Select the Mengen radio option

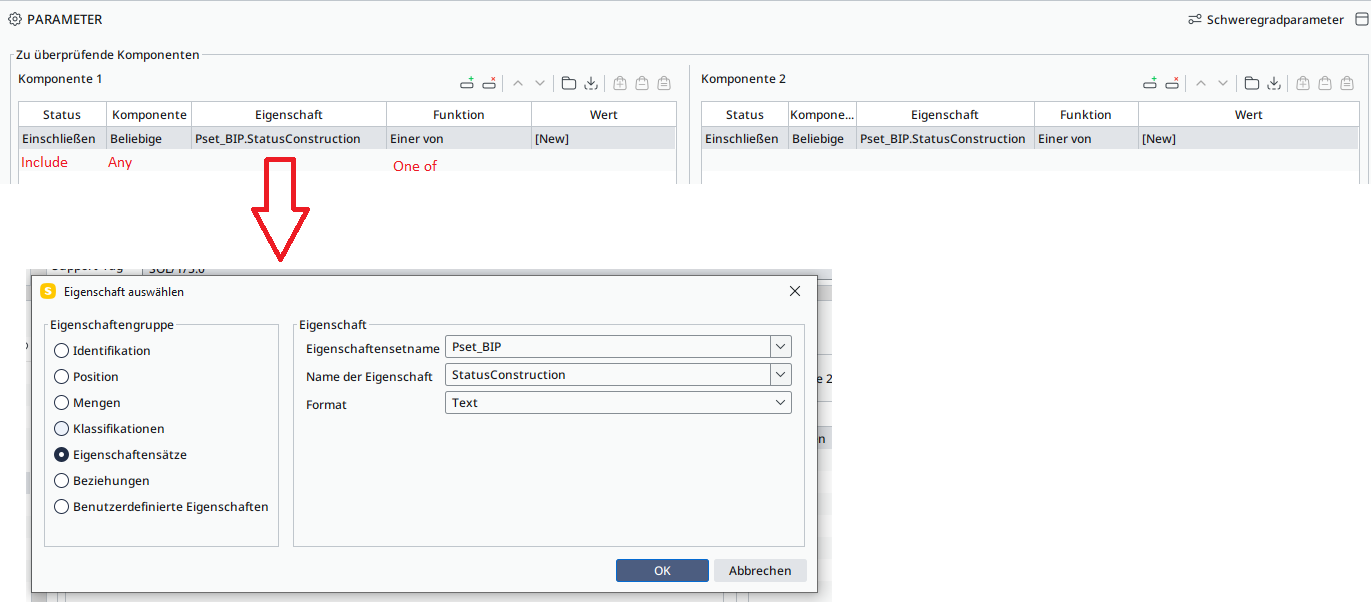pyautogui.click(x=62, y=403)
